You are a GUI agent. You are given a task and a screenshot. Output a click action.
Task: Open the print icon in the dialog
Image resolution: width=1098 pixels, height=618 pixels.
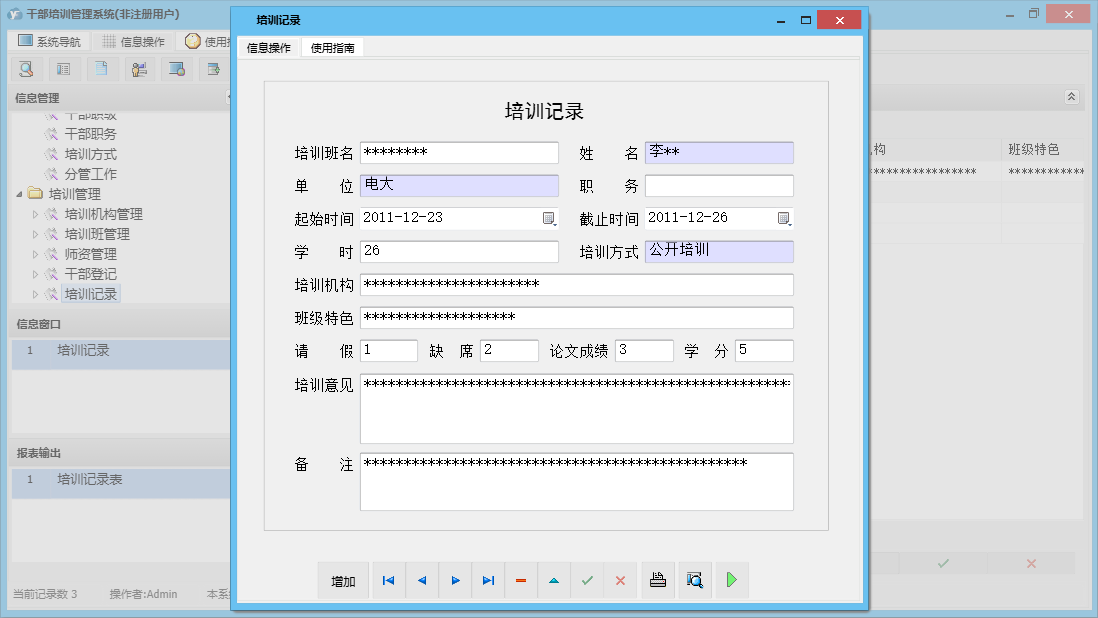click(657, 580)
